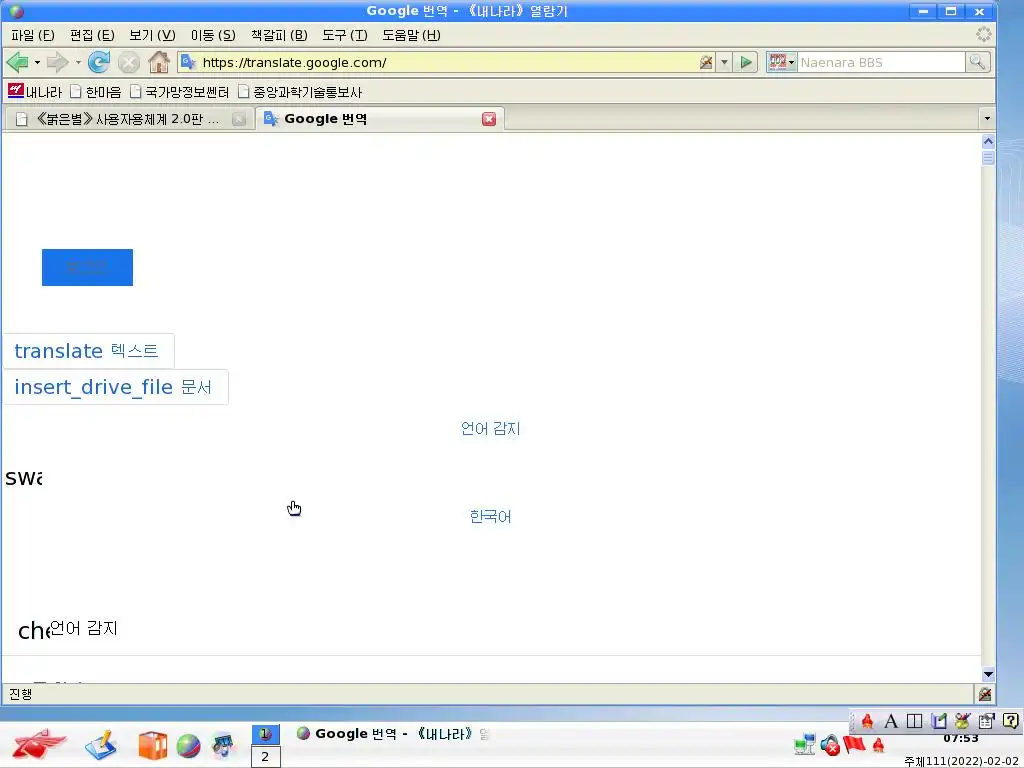The image size is (1024, 768).
Task: Click the scrollbar up arrow
Action: tap(988, 141)
